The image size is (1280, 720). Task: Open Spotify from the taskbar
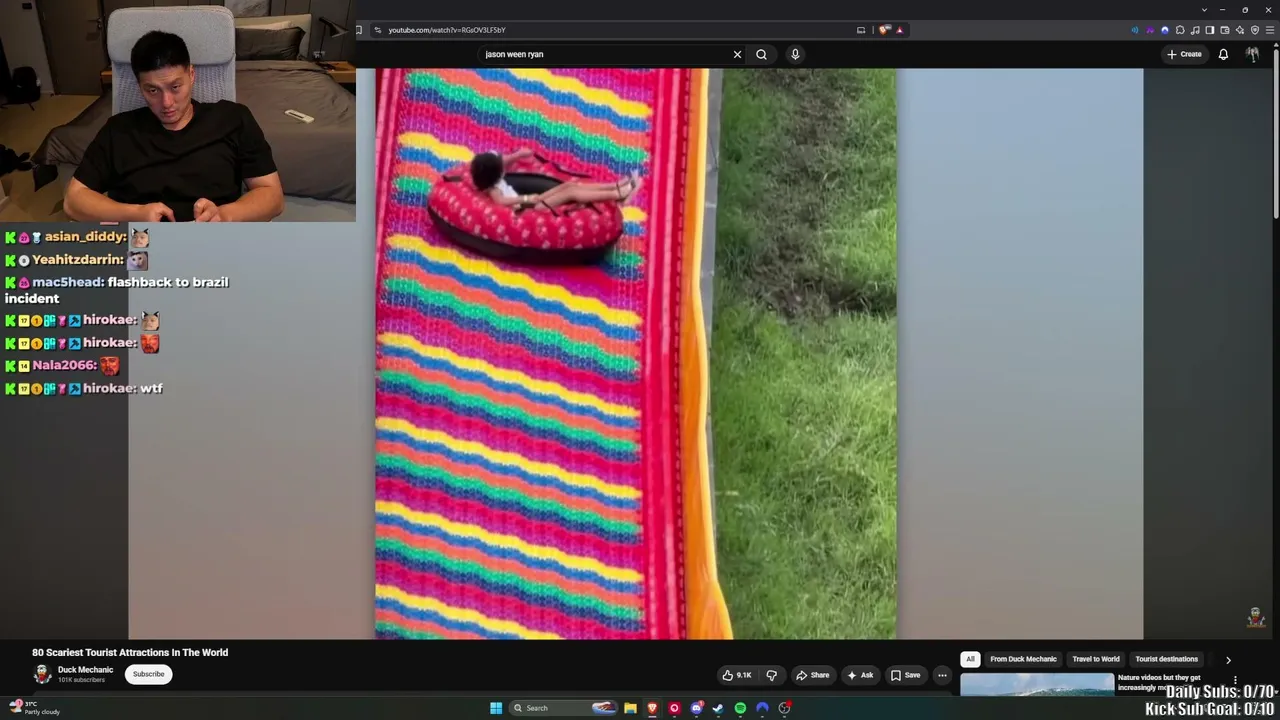tap(740, 708)
